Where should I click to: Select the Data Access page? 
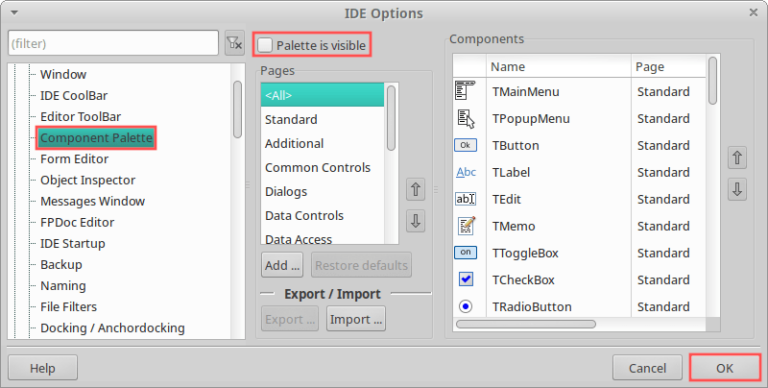(x=322, y=238)
